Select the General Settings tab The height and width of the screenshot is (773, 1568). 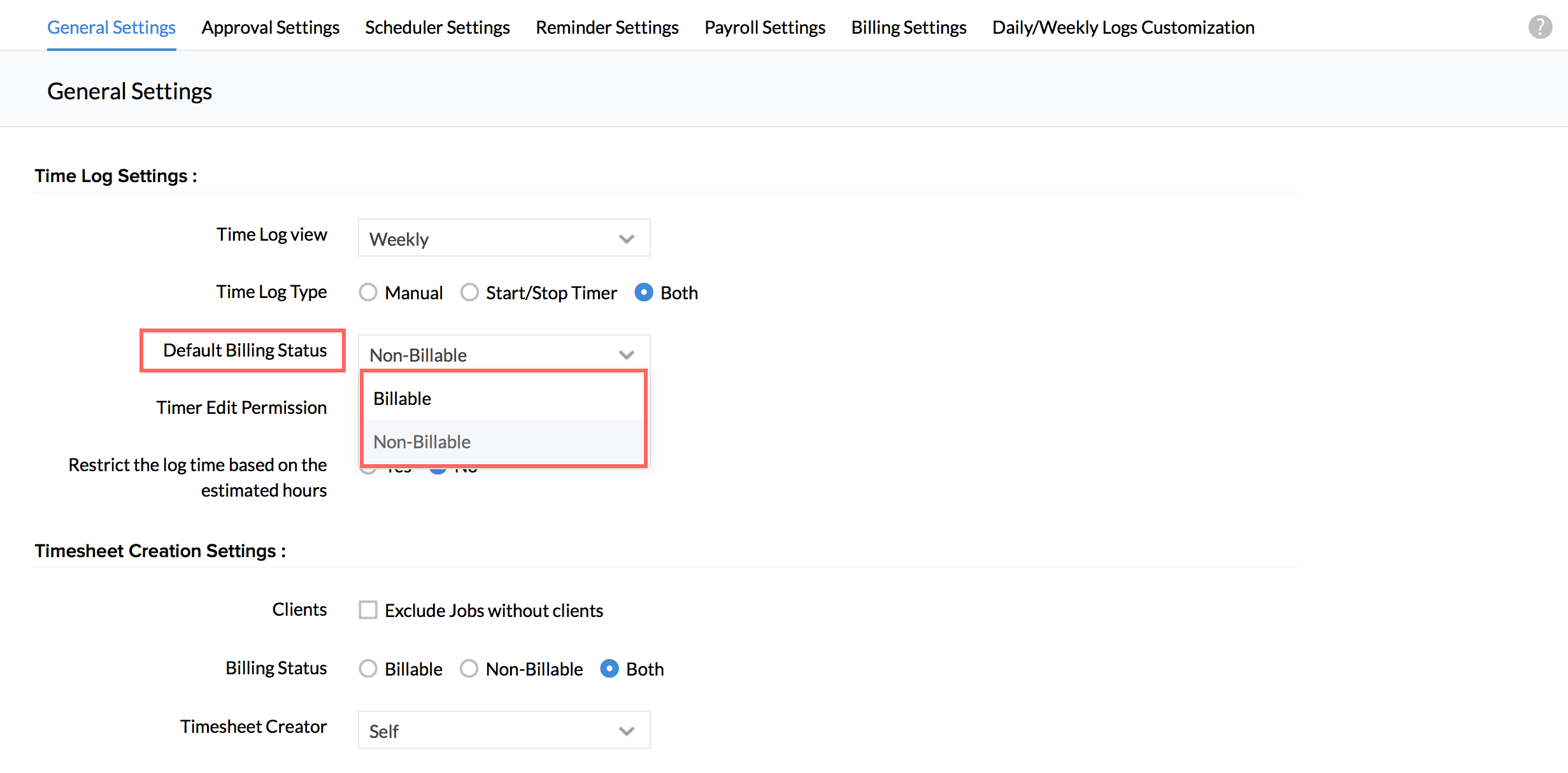point(111,27)
